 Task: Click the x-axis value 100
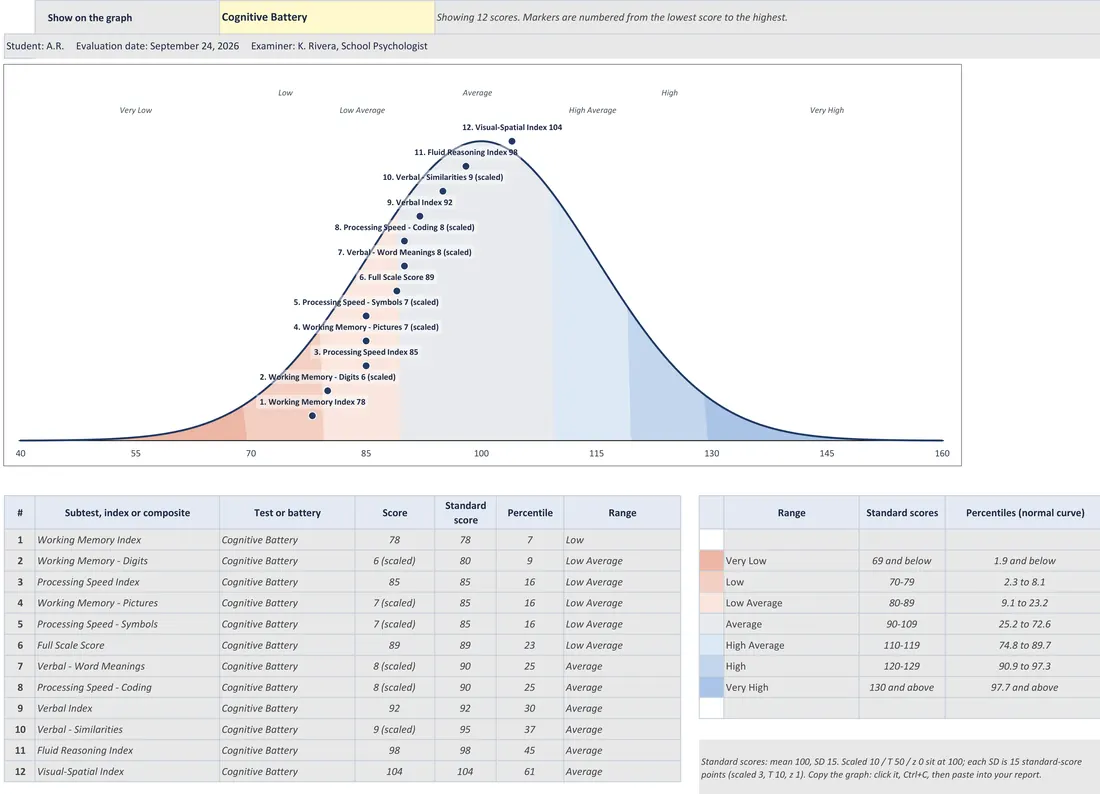tap(481, 453)
